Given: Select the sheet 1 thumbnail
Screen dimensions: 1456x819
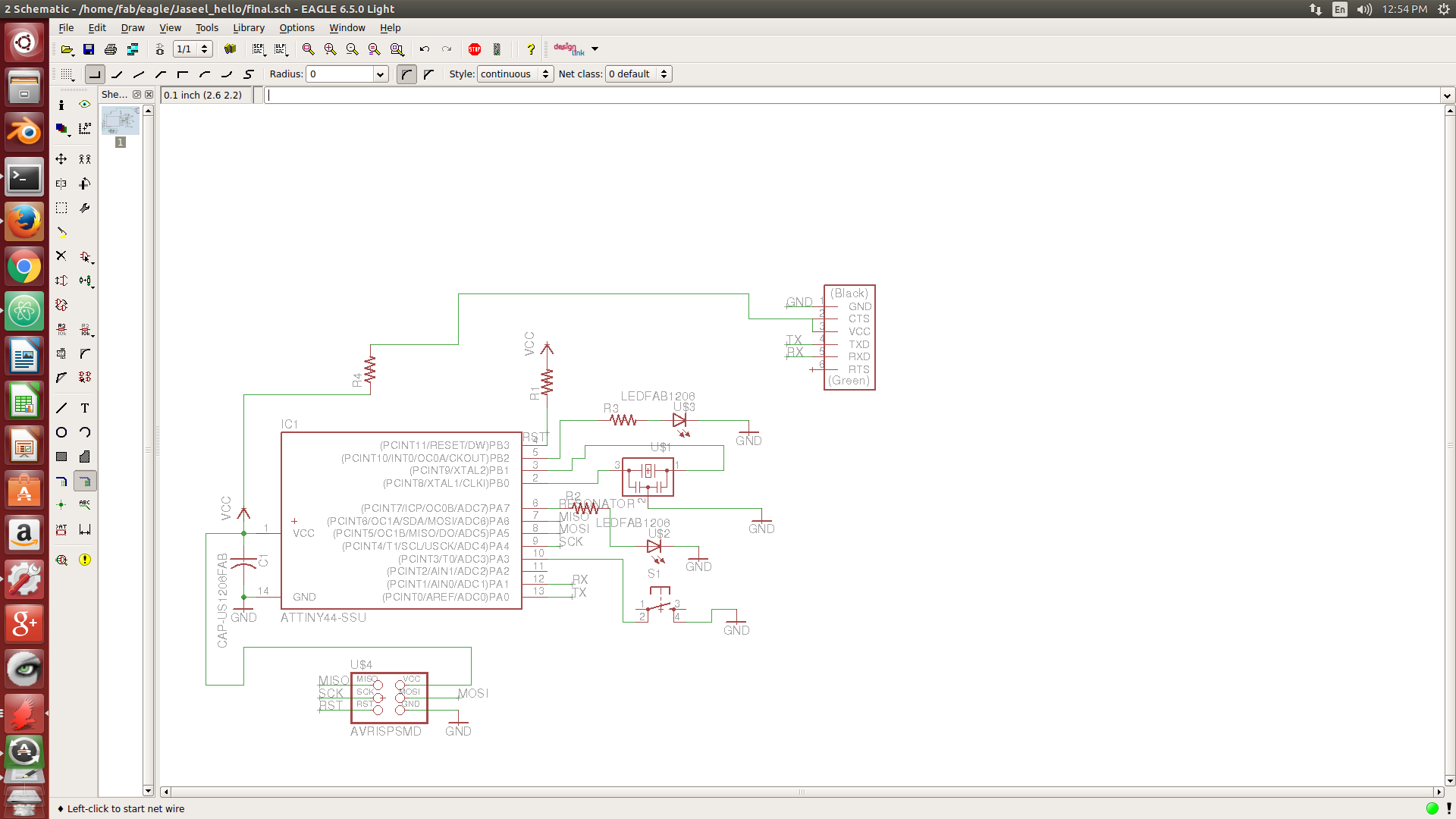Looking at the screenshot, I should point(121,121).
